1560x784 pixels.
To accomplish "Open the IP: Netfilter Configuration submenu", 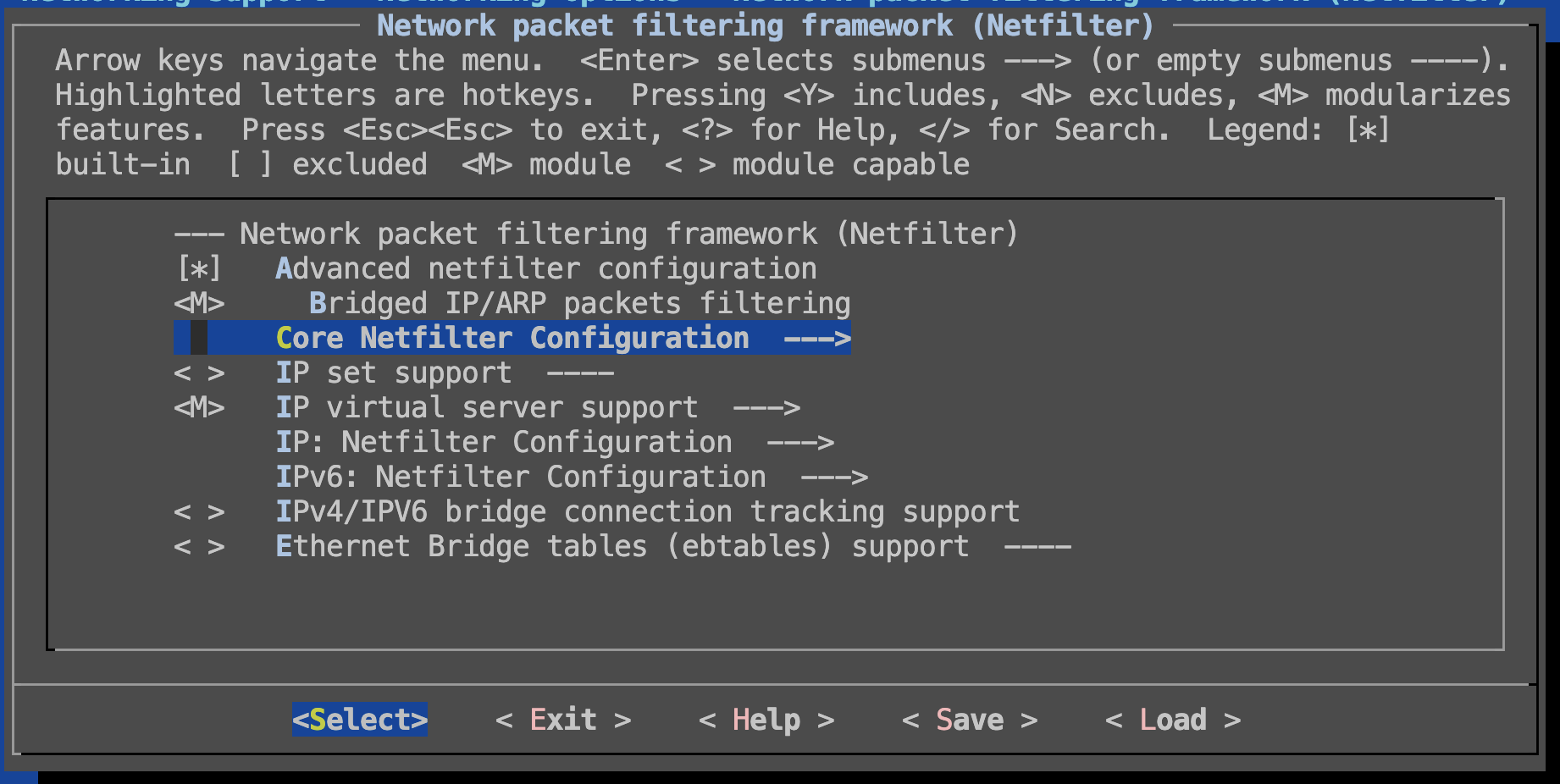I will tap(503, 443).
